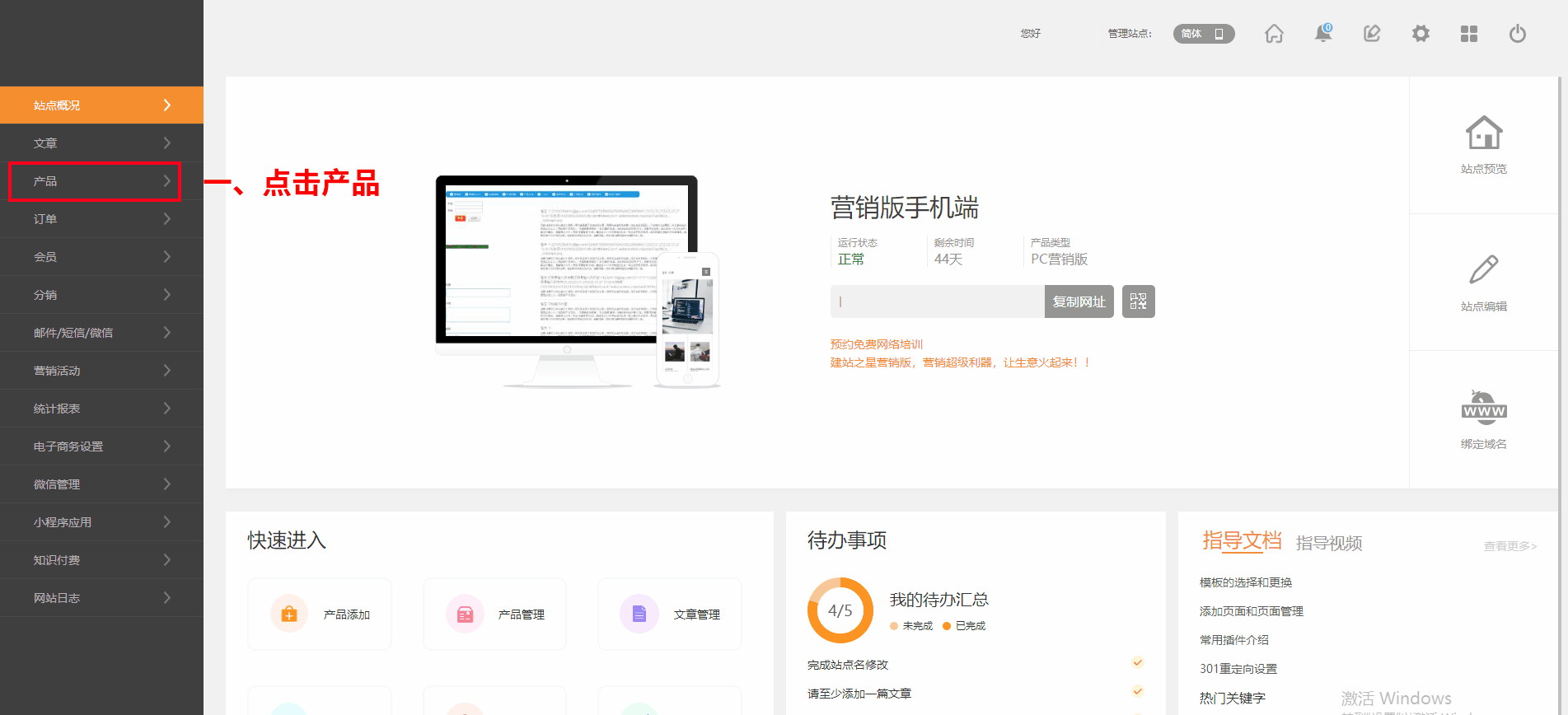Open the apps grid icon

coord(1469,34)
